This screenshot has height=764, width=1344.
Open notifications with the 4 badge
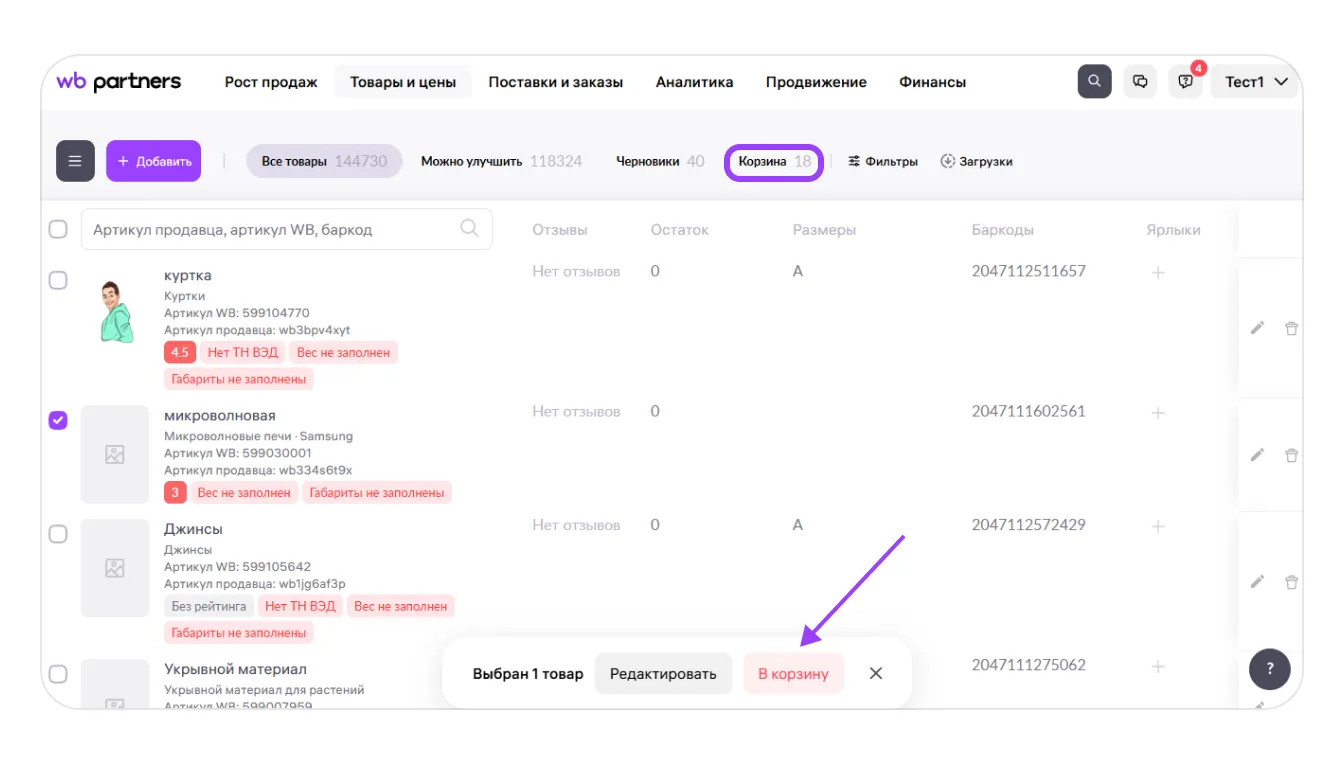[x=1186, y=82]
